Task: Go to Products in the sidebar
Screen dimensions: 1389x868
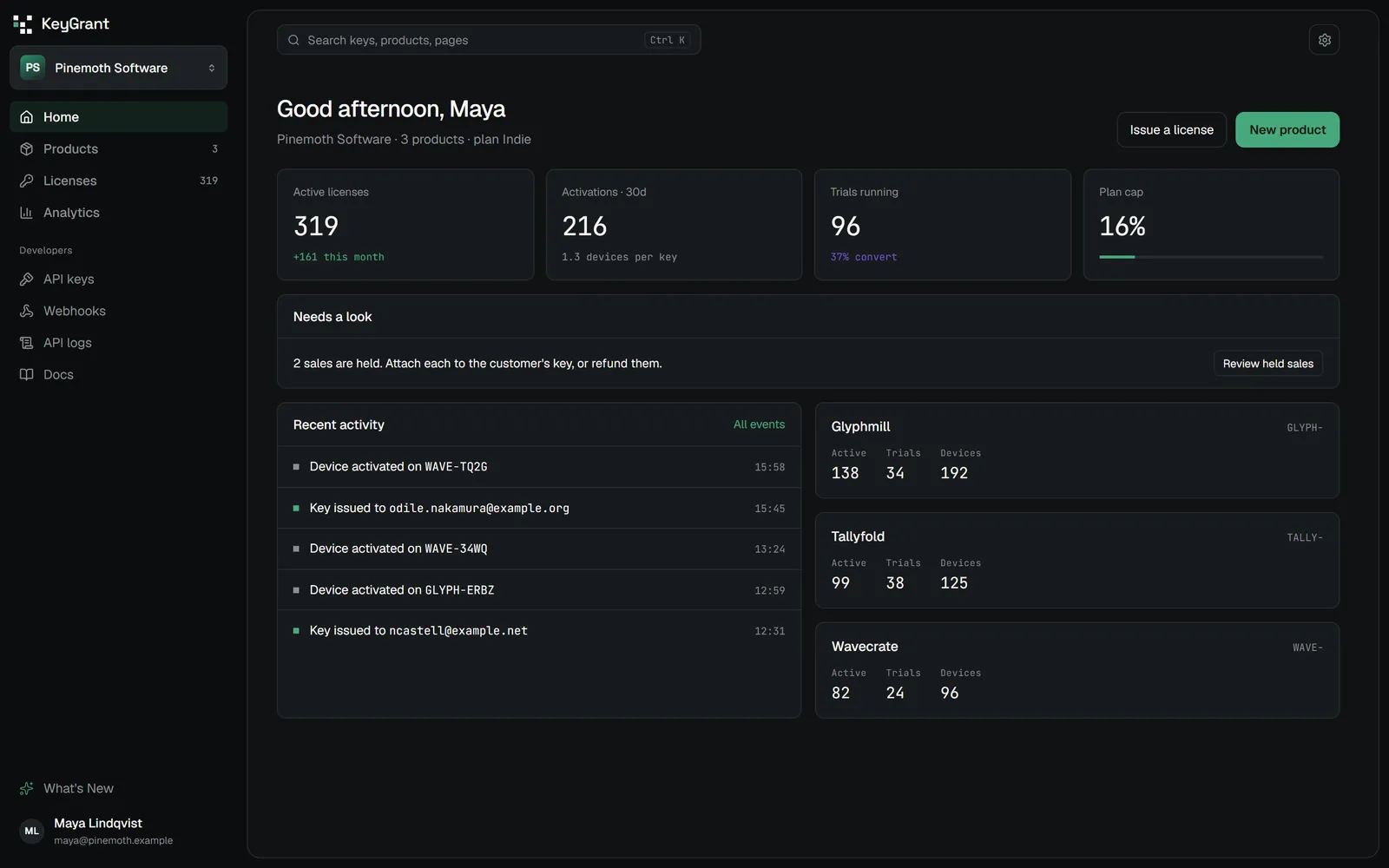Action: click(x=118, y=149)
